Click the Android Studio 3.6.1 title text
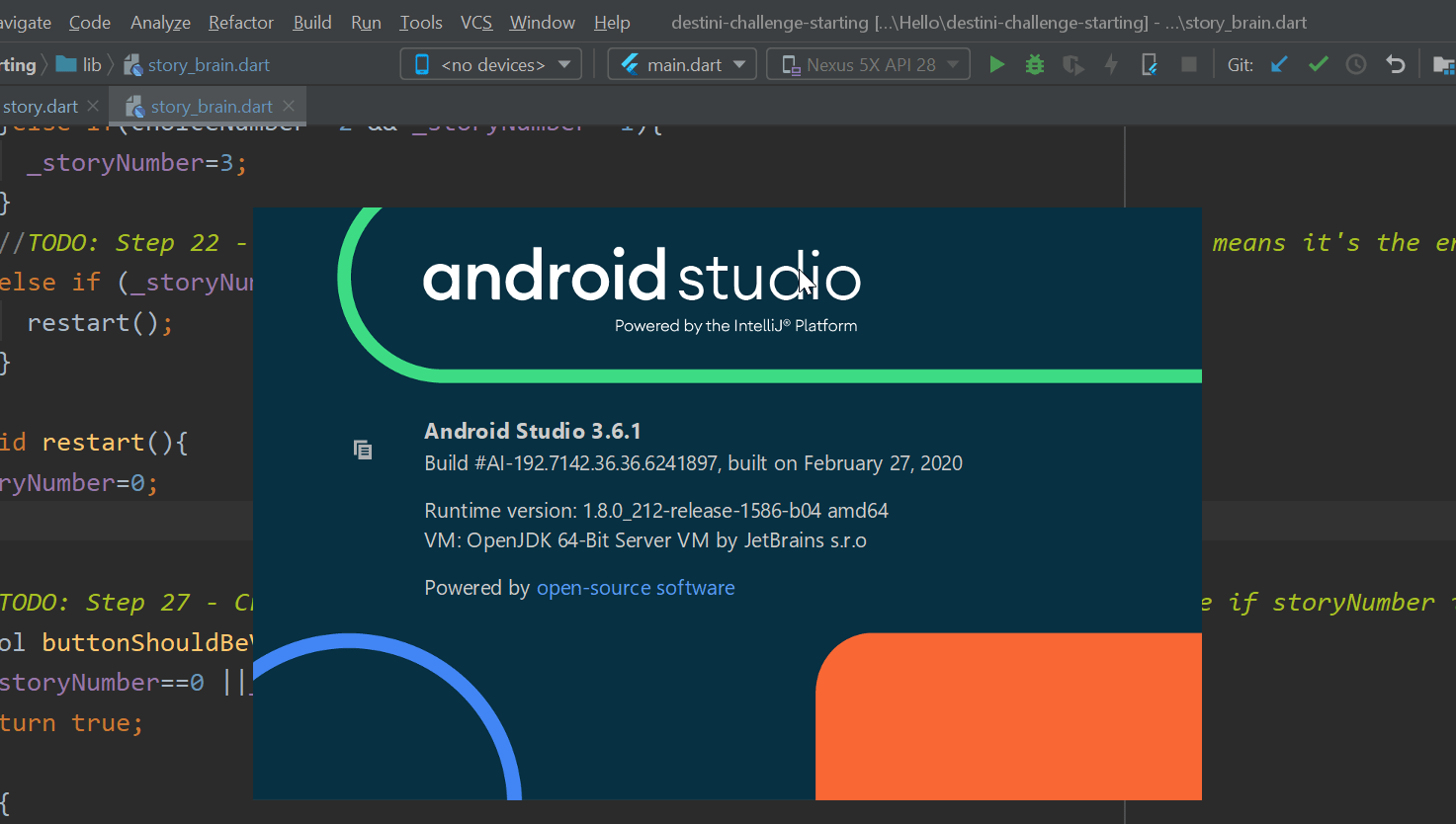Screen dimensions: 1456x824 [x=533, y=431]
